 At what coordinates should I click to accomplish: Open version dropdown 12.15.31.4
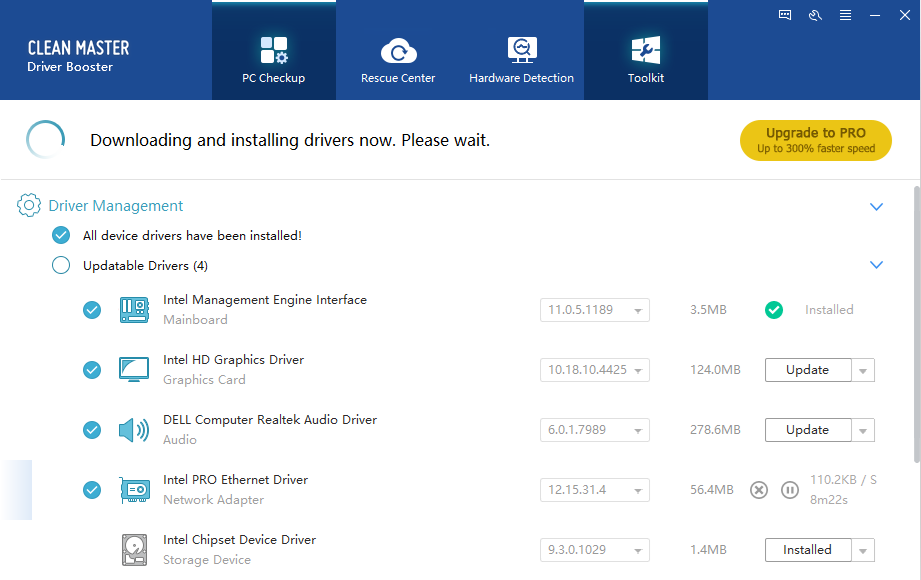coord(594,490)
